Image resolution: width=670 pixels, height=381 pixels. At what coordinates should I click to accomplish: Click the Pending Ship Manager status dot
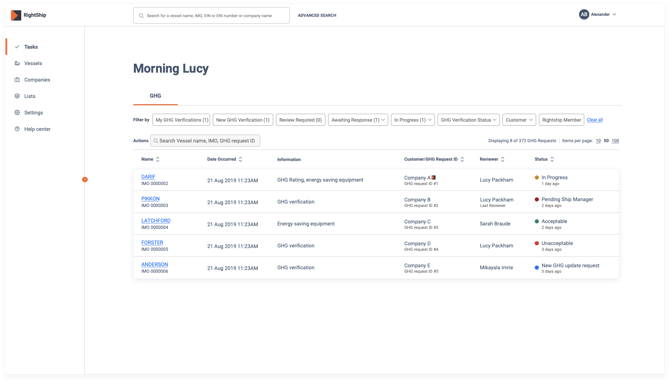[537, 199]
